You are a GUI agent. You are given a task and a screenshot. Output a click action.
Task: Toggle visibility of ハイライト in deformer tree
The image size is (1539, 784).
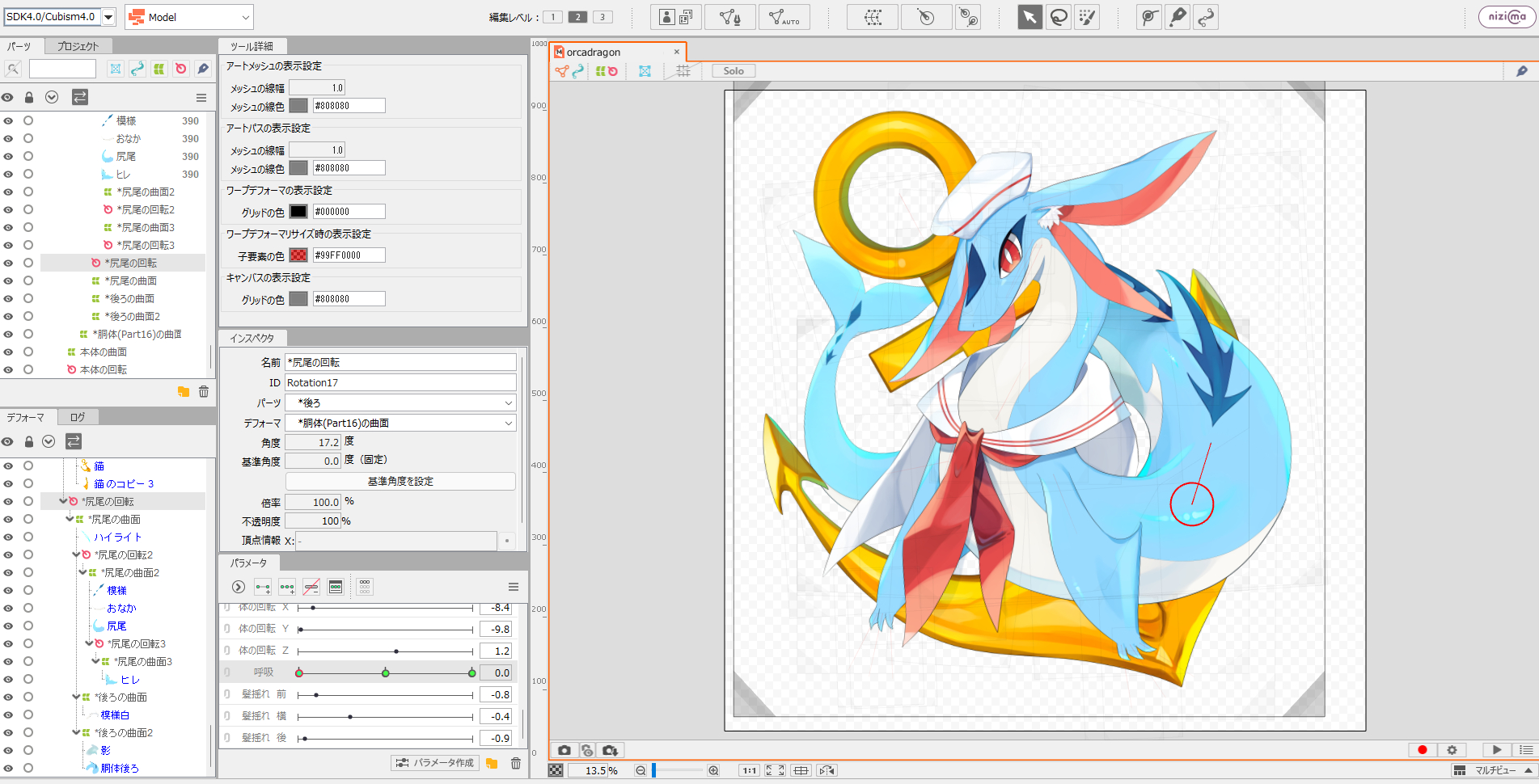[8, 537]
